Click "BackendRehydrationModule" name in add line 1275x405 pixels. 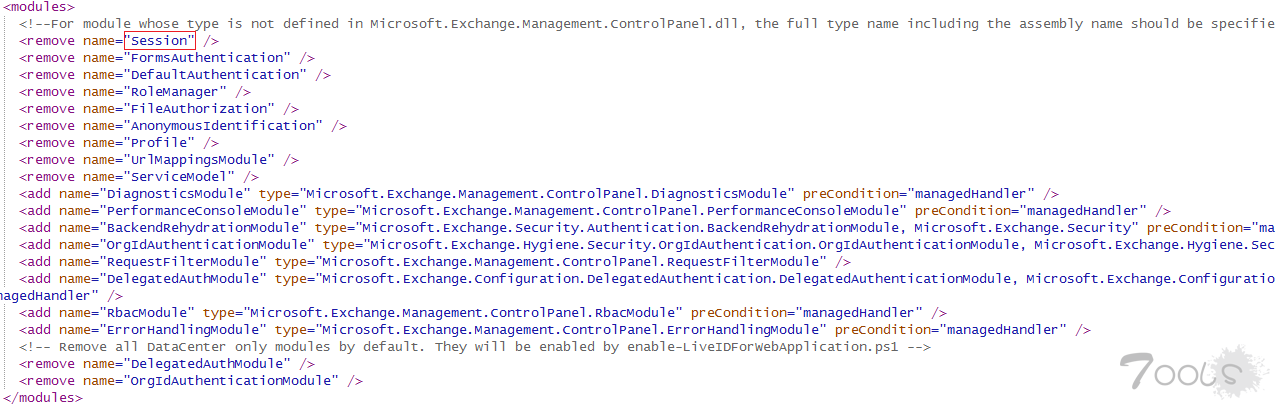coord(203,228)
